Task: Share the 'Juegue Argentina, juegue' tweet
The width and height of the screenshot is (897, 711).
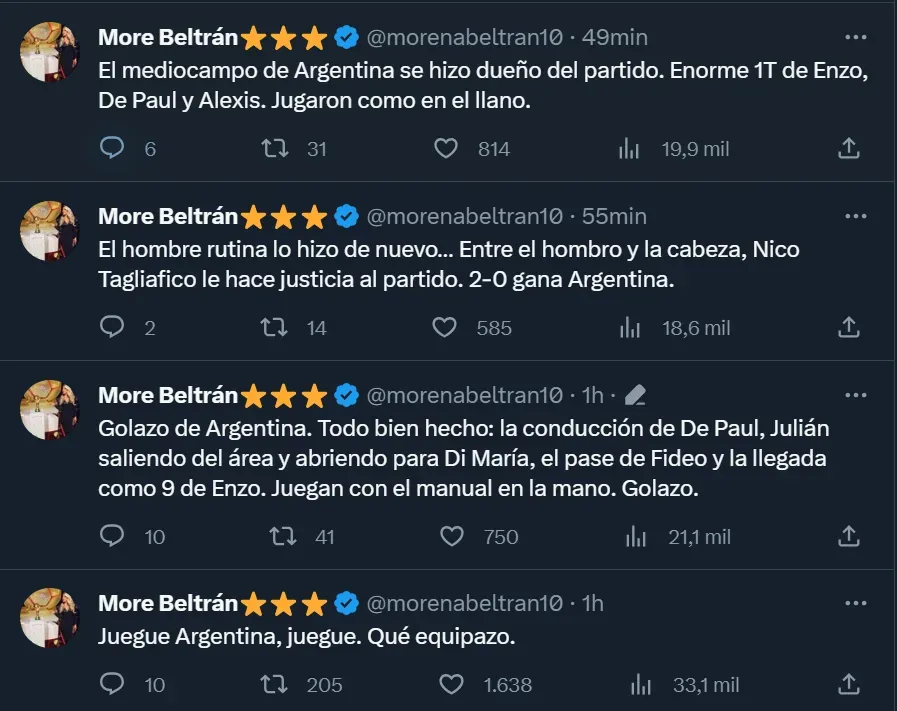Action: click(848, 685)
